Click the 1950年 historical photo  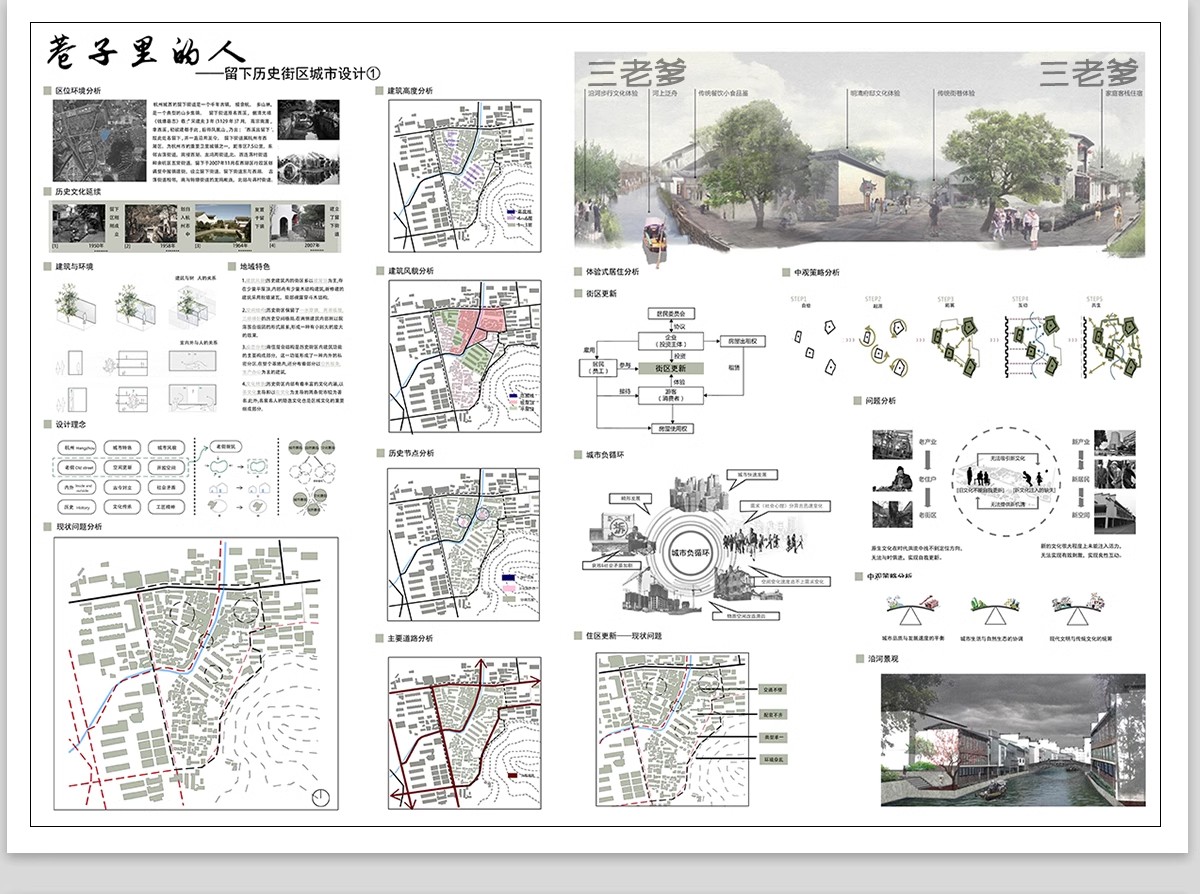79,224
